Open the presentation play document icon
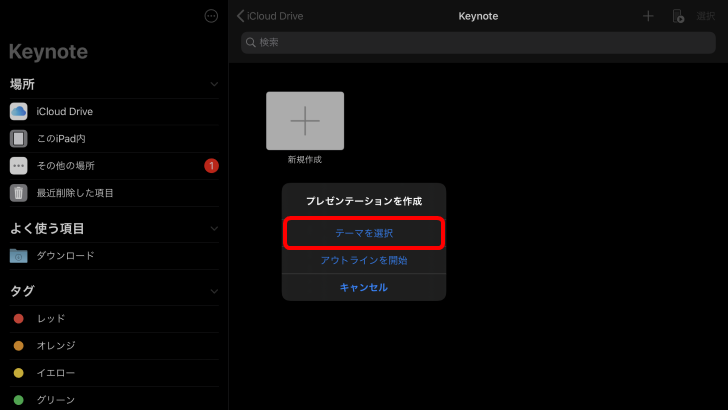Screen dimensions: 728x410 pyautogui.click(x=678, y=16)
